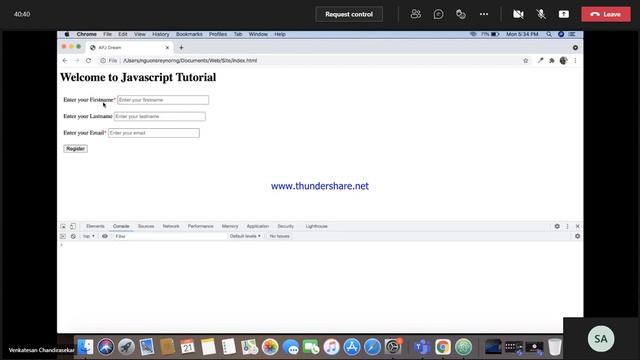Switch to the Security tab
Viewport: 640px width, 360px height.
click(285, 226)
